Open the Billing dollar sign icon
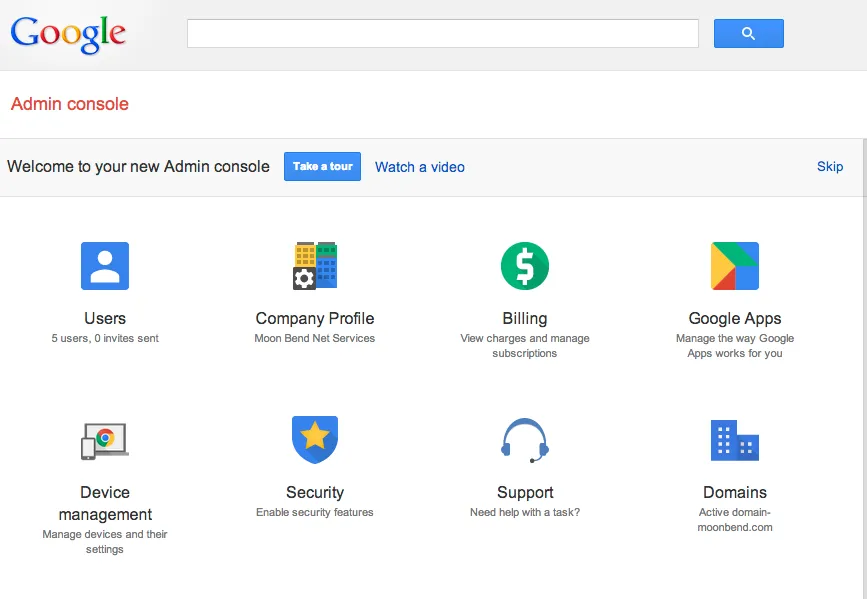This screenshot has height=599, width=867. click(x=525, y=265)
